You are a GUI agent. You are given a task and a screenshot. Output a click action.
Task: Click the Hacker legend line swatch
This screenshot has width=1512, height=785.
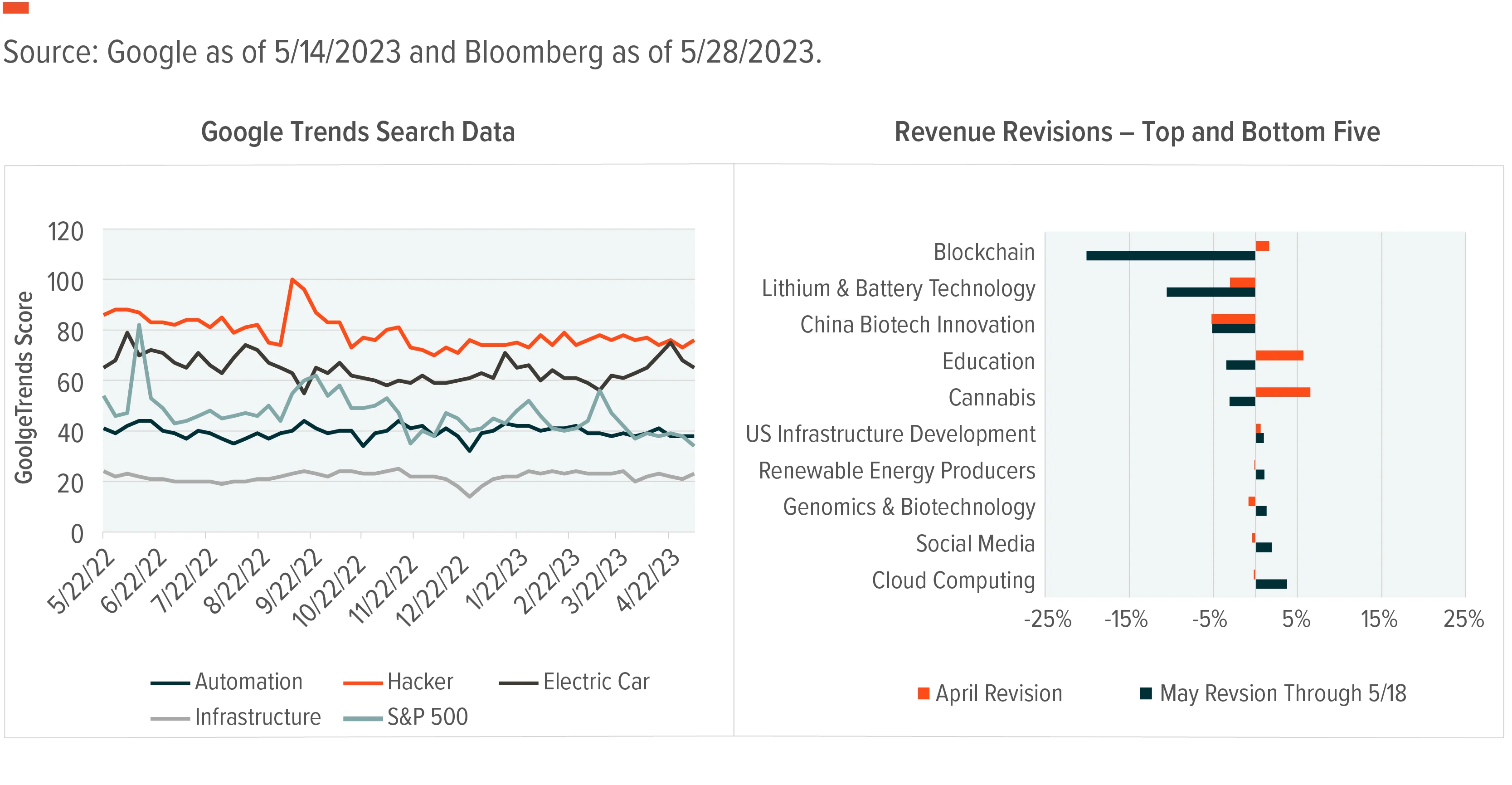[x=363, y=683]
